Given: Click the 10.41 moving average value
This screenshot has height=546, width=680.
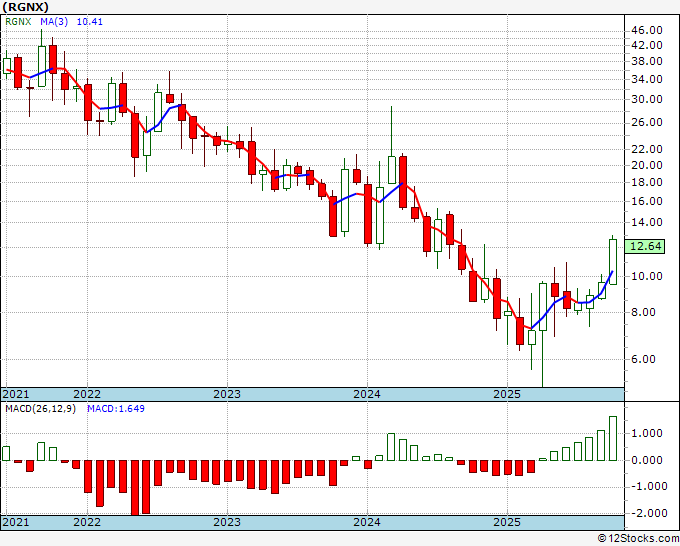Looking at the screenshot, I should (x=90, y=21).
